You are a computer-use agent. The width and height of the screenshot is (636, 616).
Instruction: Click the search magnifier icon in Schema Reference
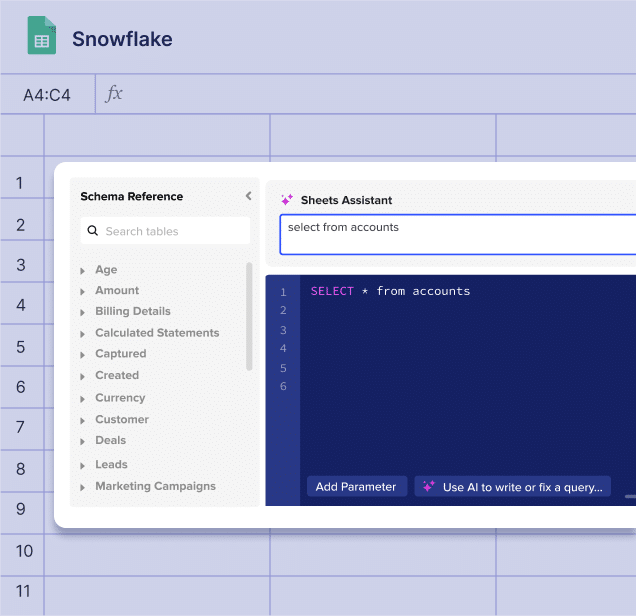click(92, 231)
